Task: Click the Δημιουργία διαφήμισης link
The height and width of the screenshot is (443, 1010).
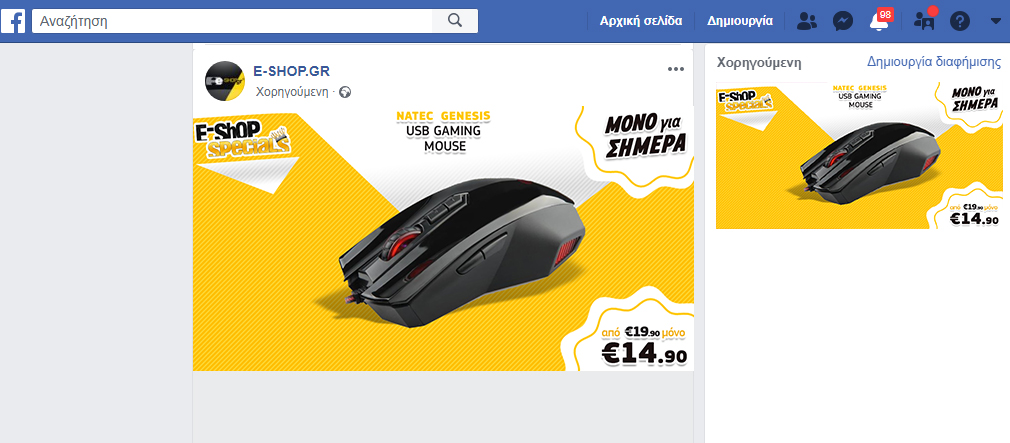Action: click(934, 62)
